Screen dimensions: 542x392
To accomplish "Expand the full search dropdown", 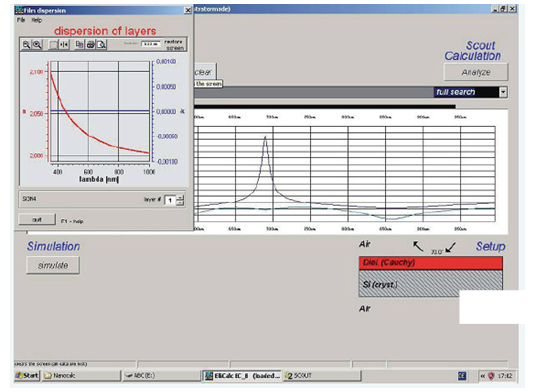I will 504,92.
